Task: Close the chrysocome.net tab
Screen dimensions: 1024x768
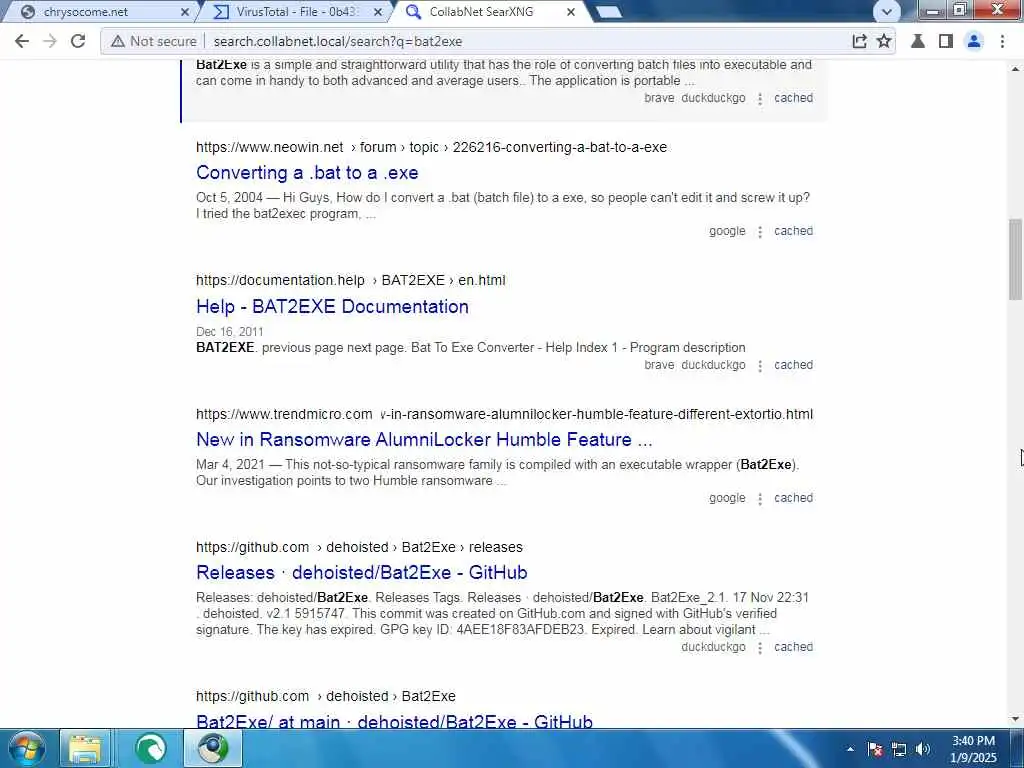Action: [185, 12]
